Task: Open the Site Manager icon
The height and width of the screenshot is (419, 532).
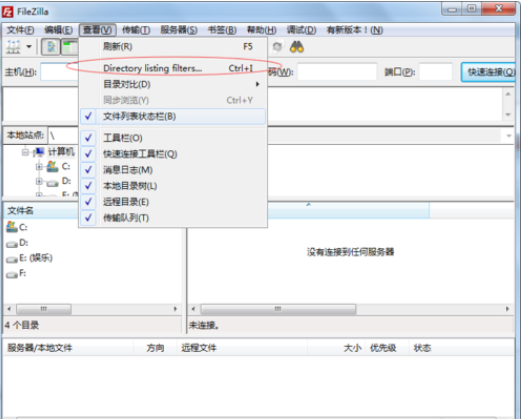Action: [13, 47]
